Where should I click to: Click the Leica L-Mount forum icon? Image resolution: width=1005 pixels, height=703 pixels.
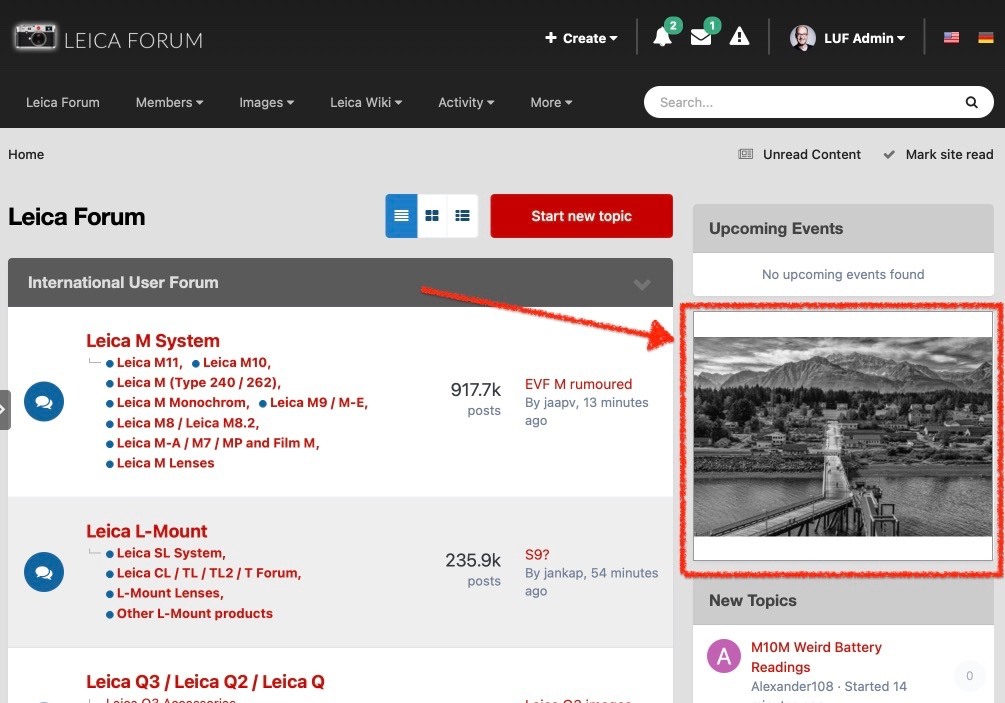44,572
